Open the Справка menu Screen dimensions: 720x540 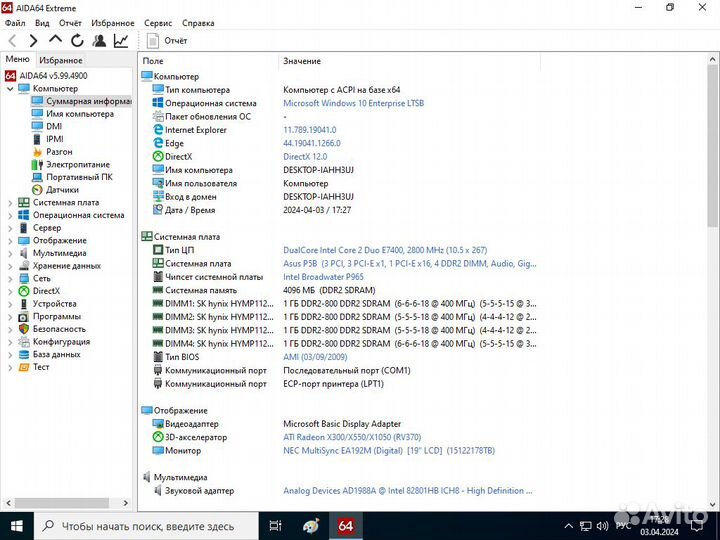click(x=198, y=23)
